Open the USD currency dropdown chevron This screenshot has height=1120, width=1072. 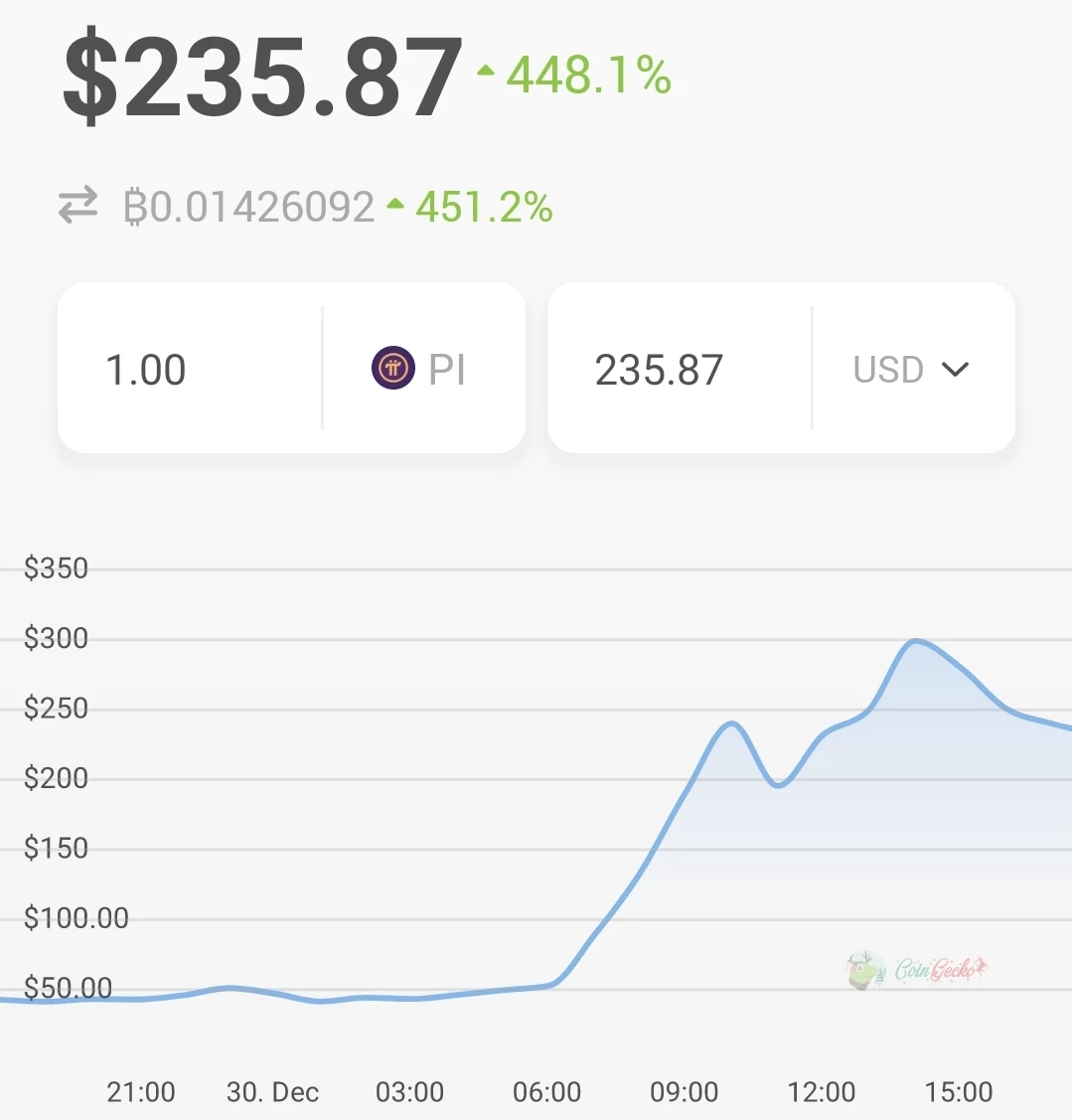pos(955,370)
